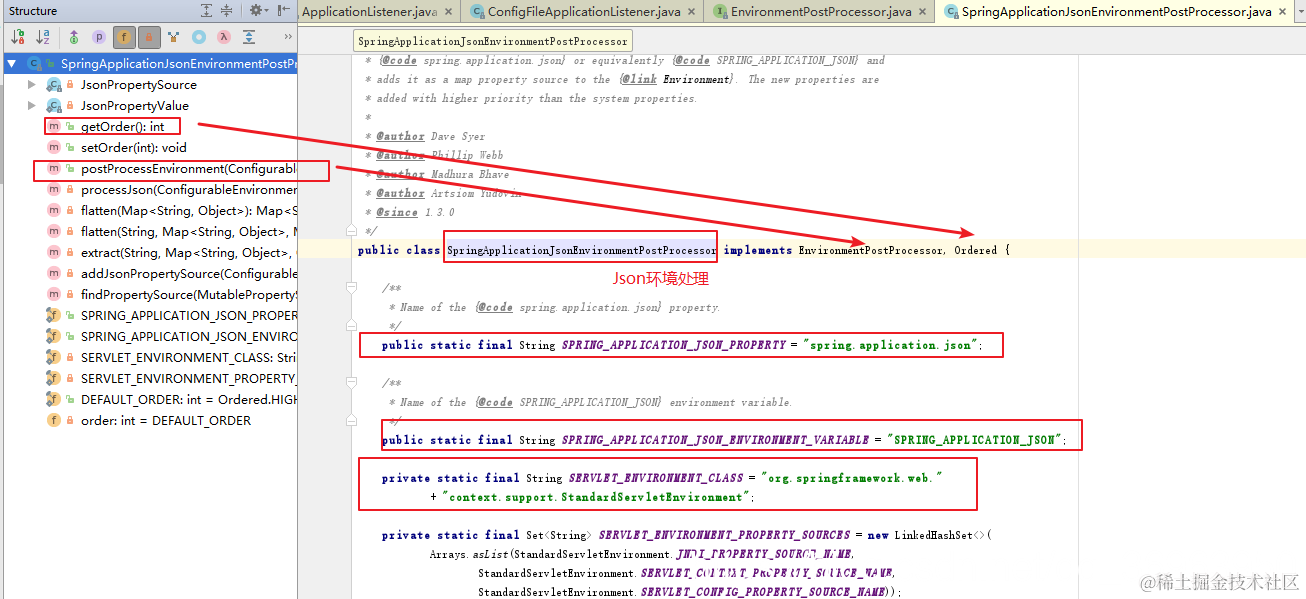1306x599 pixels.
Task: Expand JsonPropertySource inner class node
Action: 32,85
